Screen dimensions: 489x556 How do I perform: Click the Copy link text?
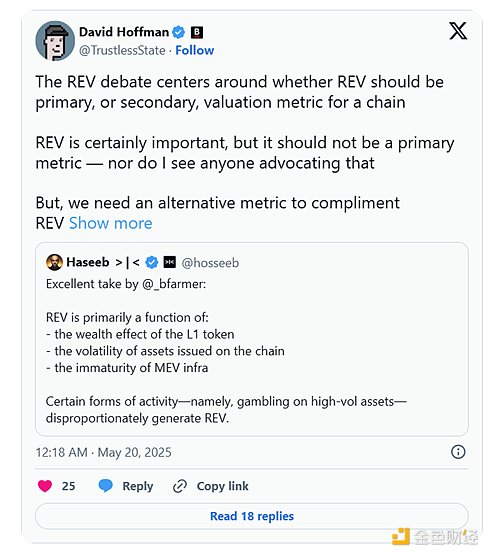pyautogui.click(x=223, y=486)
